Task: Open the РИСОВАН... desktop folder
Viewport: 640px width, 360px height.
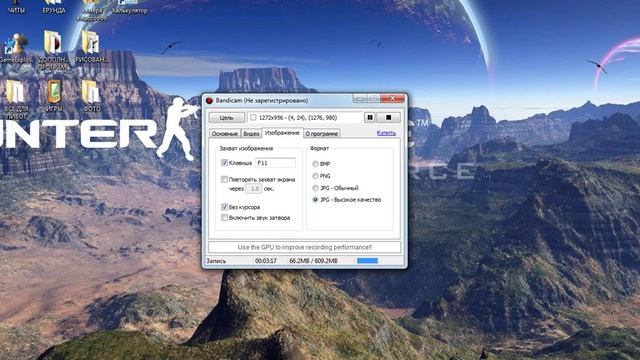Action: point(91,47)
